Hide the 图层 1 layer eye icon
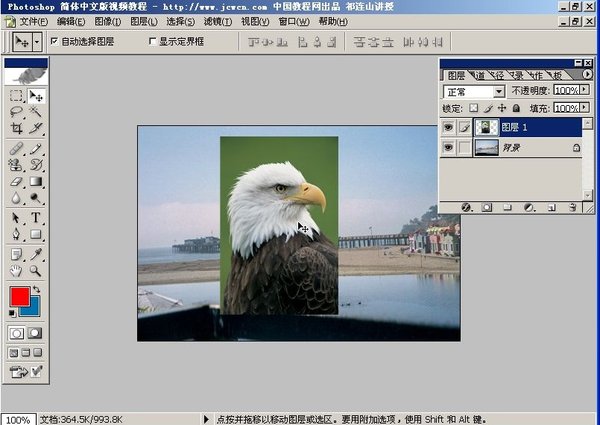 (448, 127)
